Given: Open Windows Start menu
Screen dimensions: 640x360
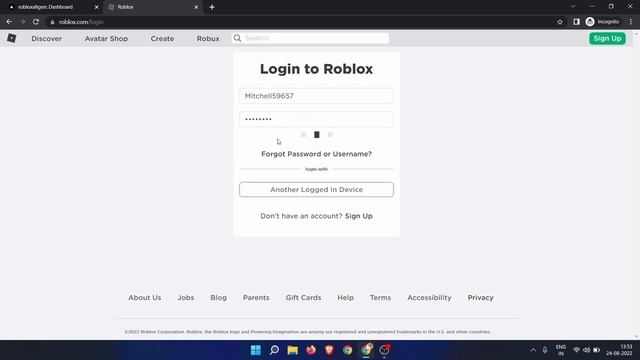Looking at the screenshot, I should point(256,350).
